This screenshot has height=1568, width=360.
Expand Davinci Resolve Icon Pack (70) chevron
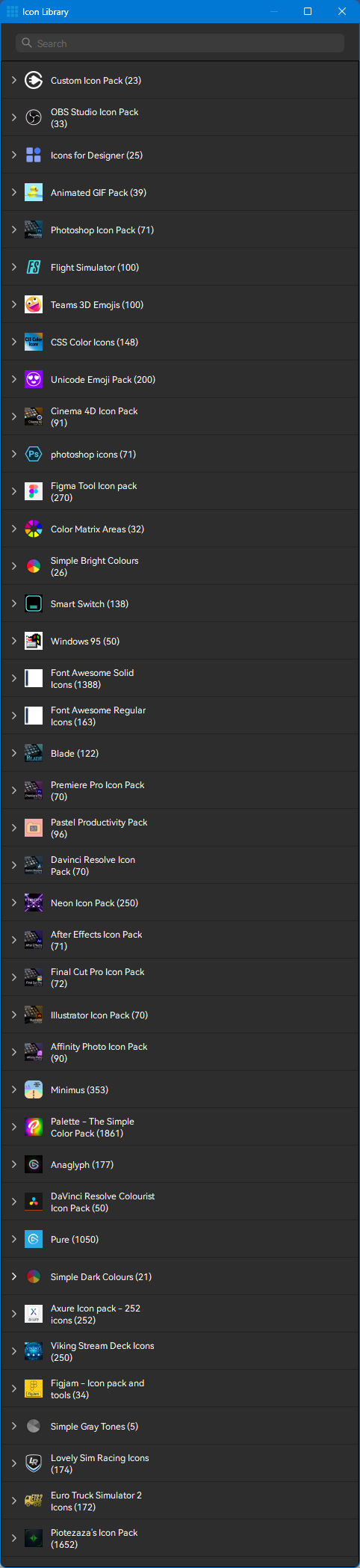tap(13, 865)
